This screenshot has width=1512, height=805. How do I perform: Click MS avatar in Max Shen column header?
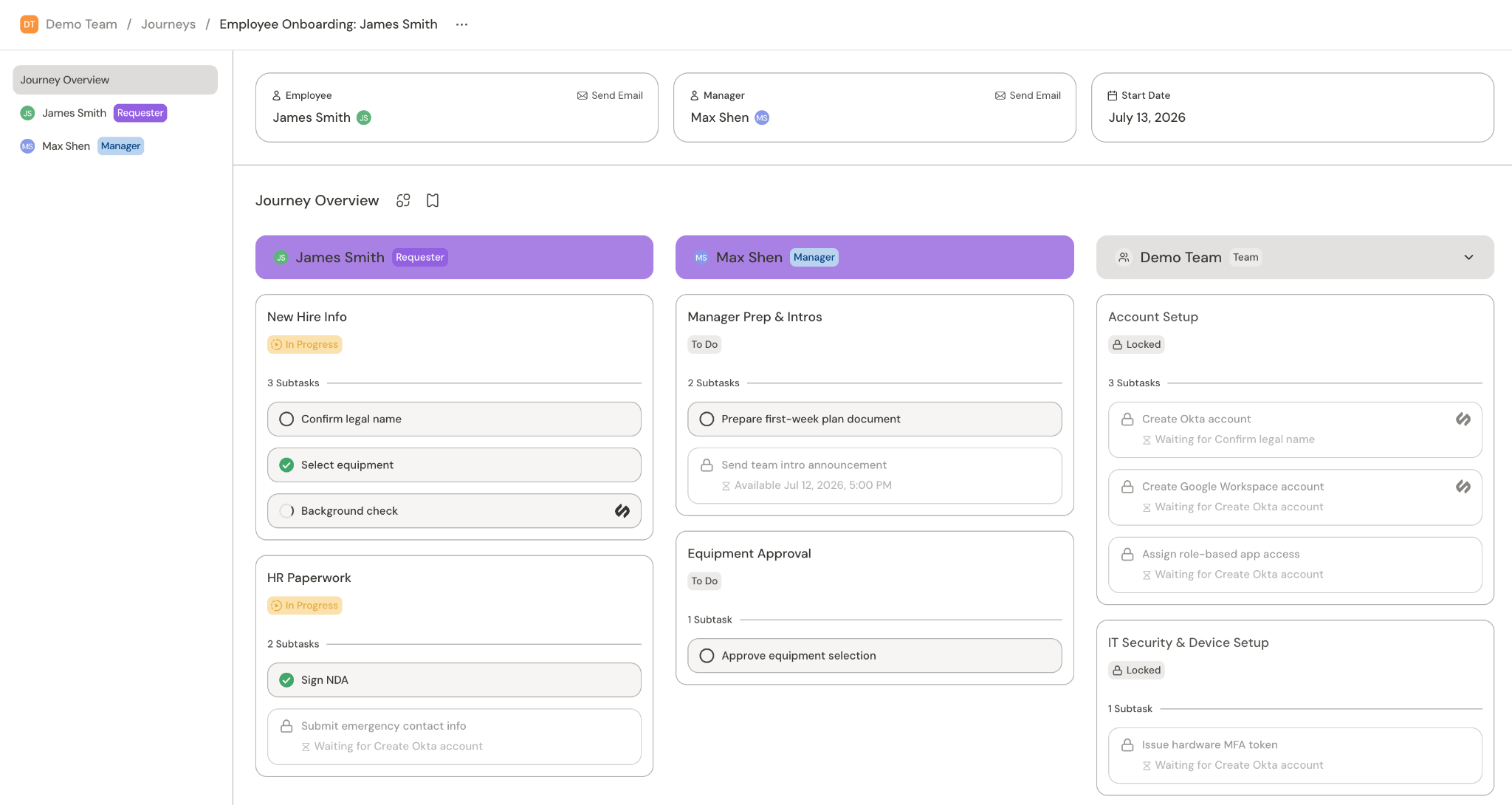point(701,258)
